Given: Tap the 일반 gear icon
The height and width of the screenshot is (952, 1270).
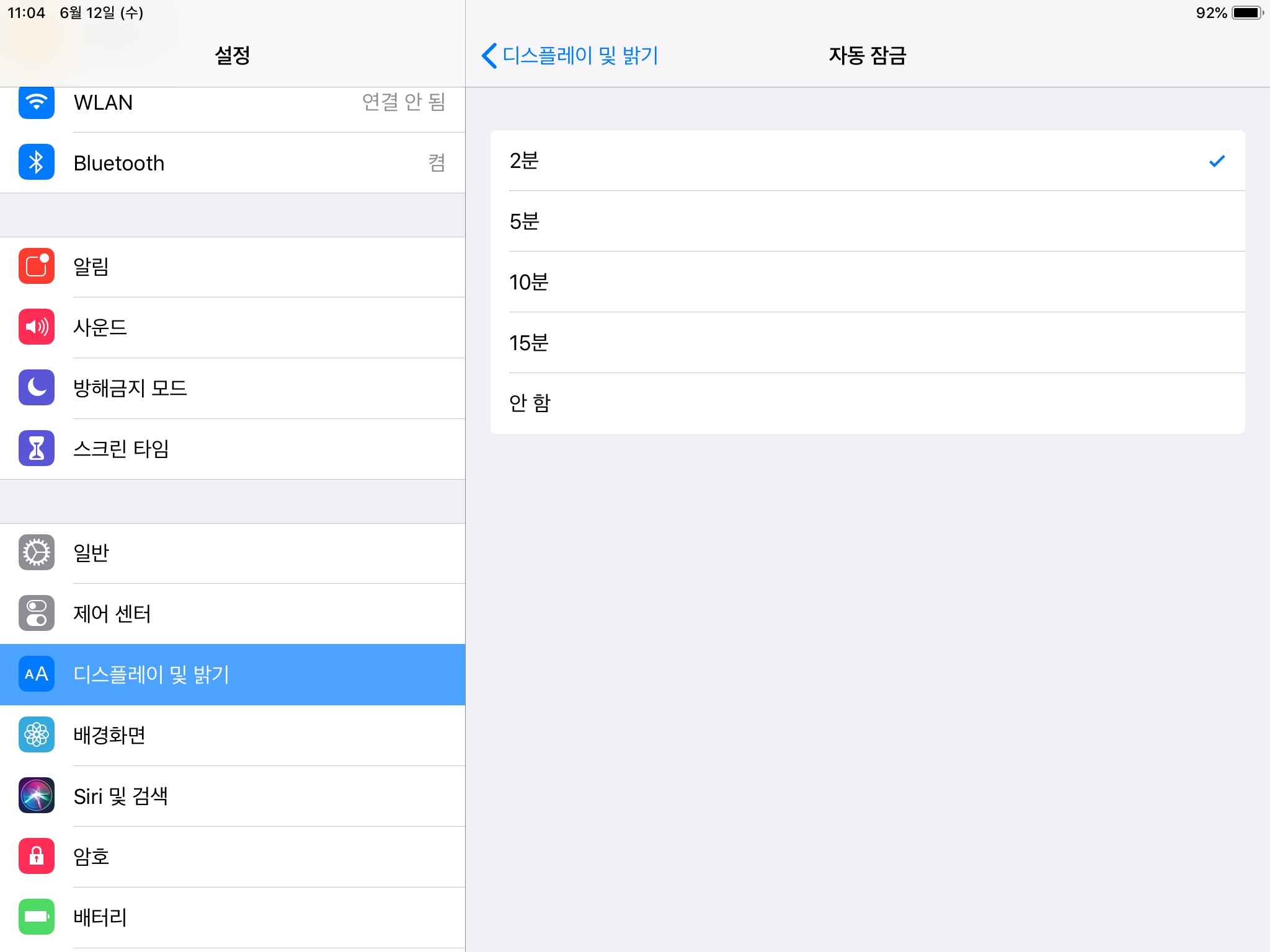Looking at the screenshot, I should pyautogui.click(x=37, y=552).
